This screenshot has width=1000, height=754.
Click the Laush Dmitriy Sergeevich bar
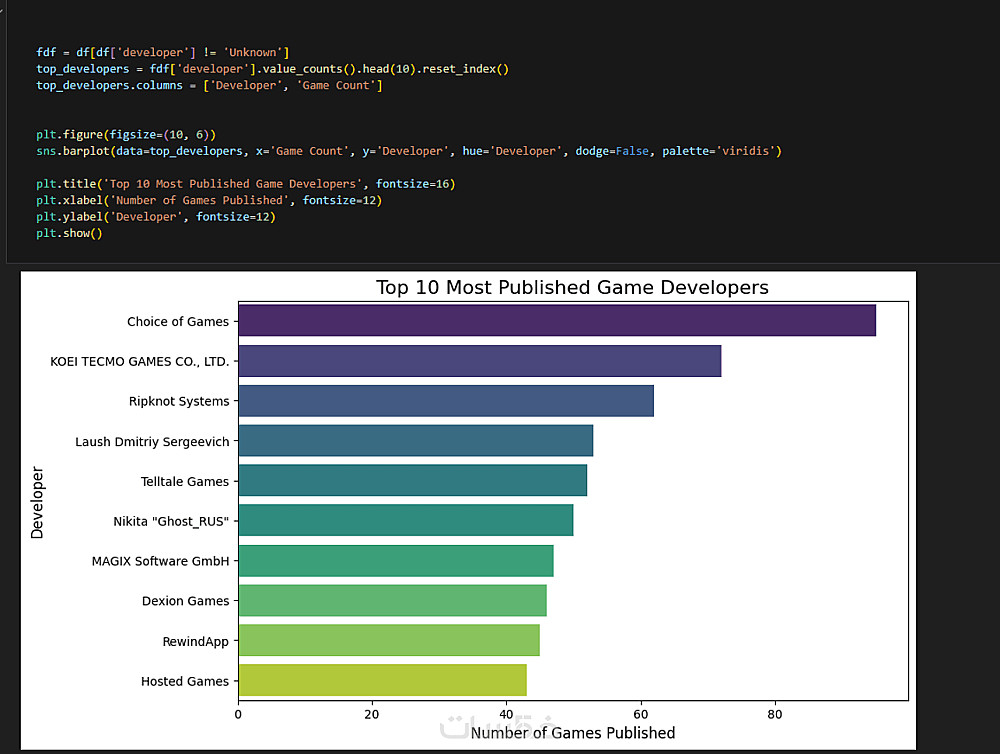click(416, 441)
